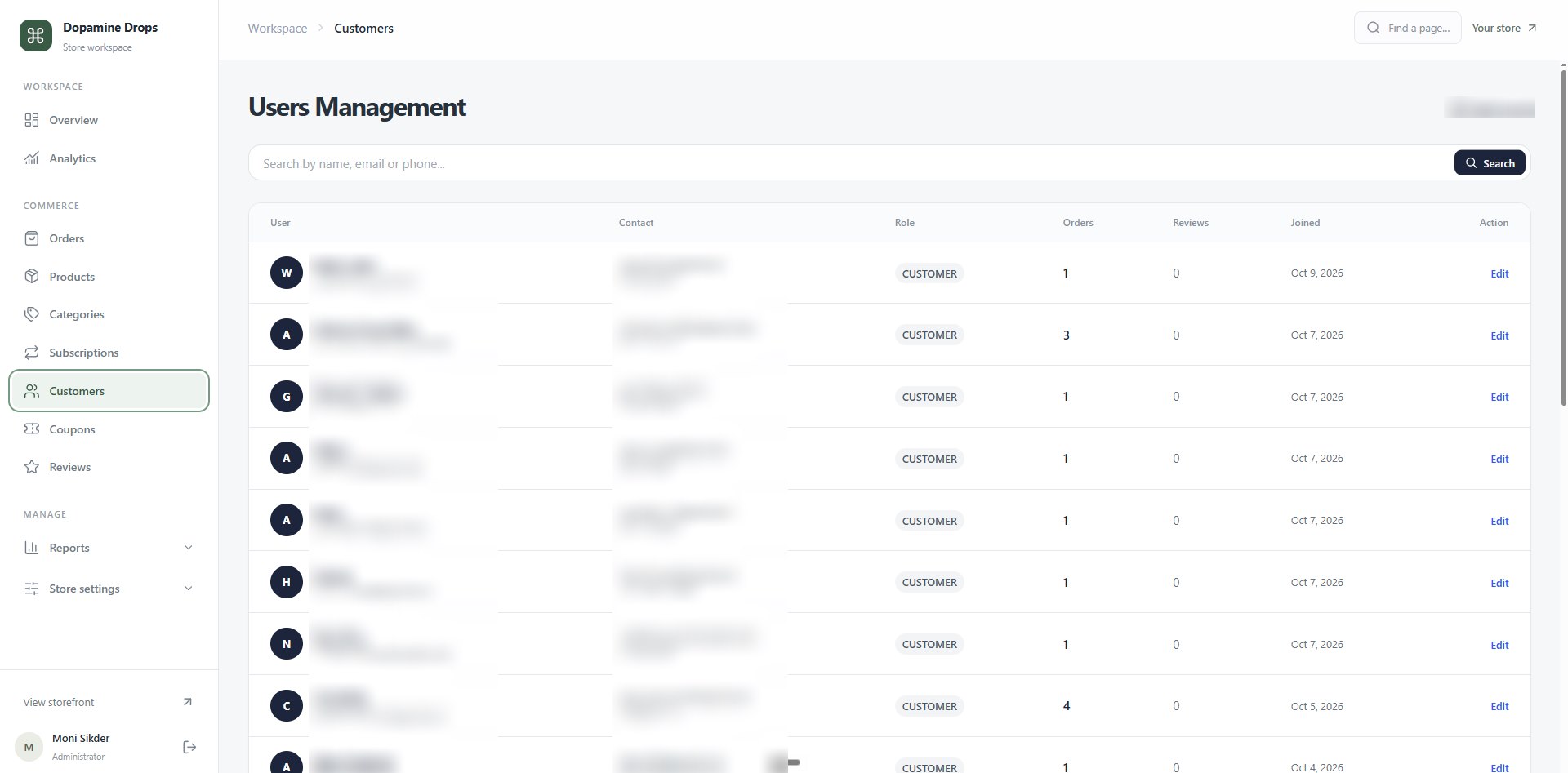Focus the Find a page search box

click(1407, 28)
